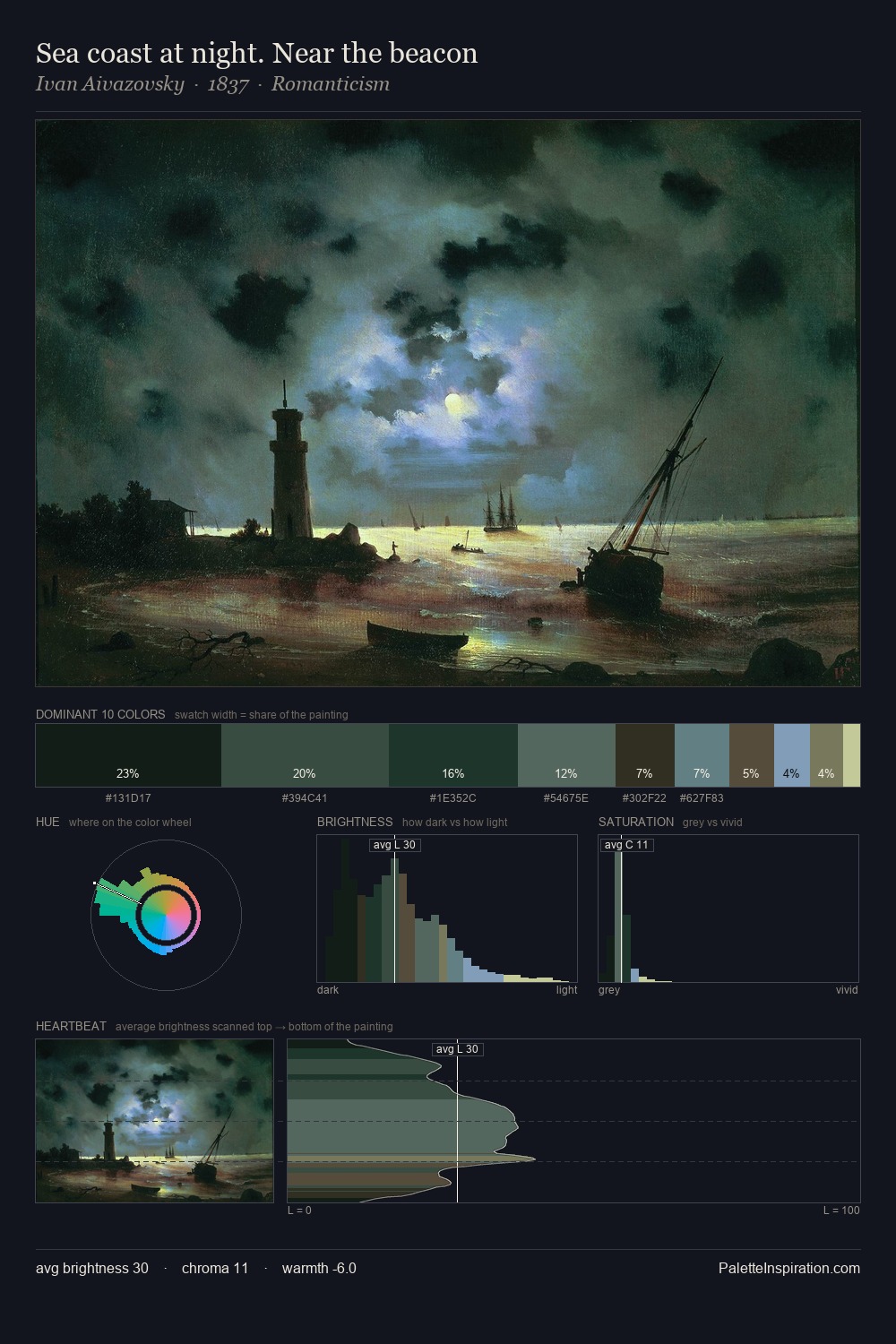Image resolution: width=896 pixels, height=1344 pixels.
Task: Click hex code #302F22
Action: 644,797
